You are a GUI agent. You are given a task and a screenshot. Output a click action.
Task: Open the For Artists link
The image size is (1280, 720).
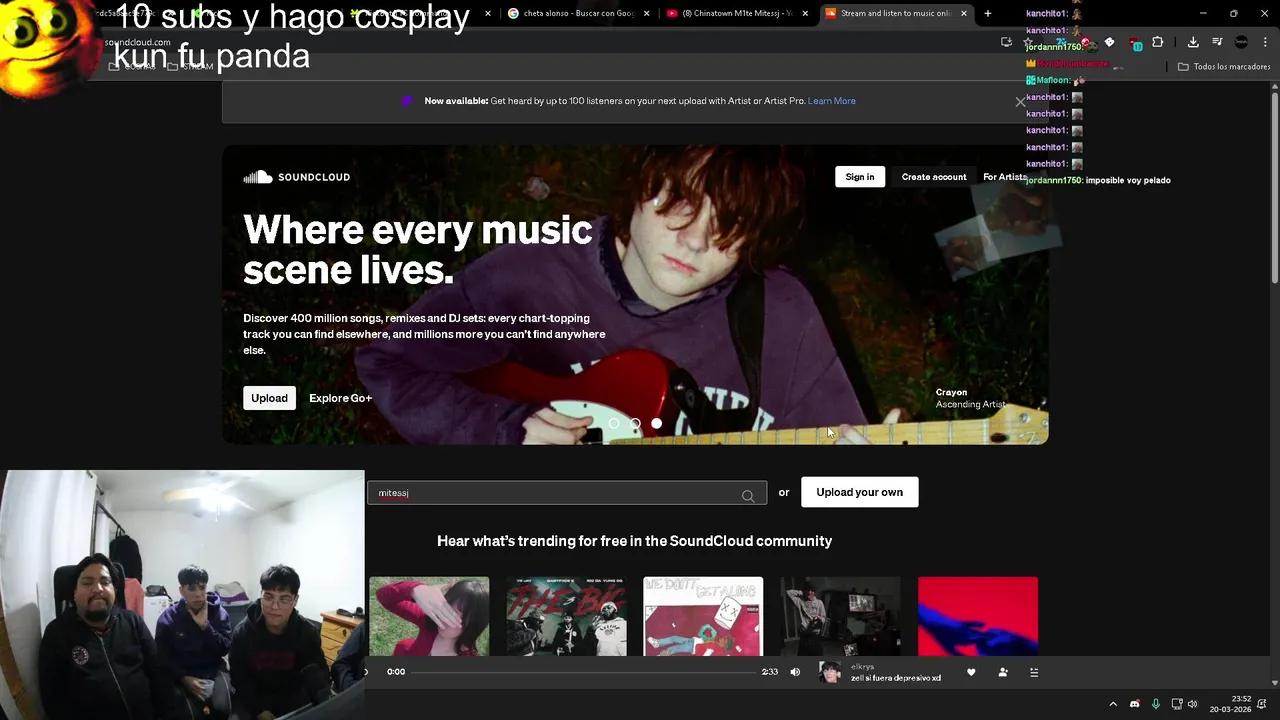tap(1005, 177)
